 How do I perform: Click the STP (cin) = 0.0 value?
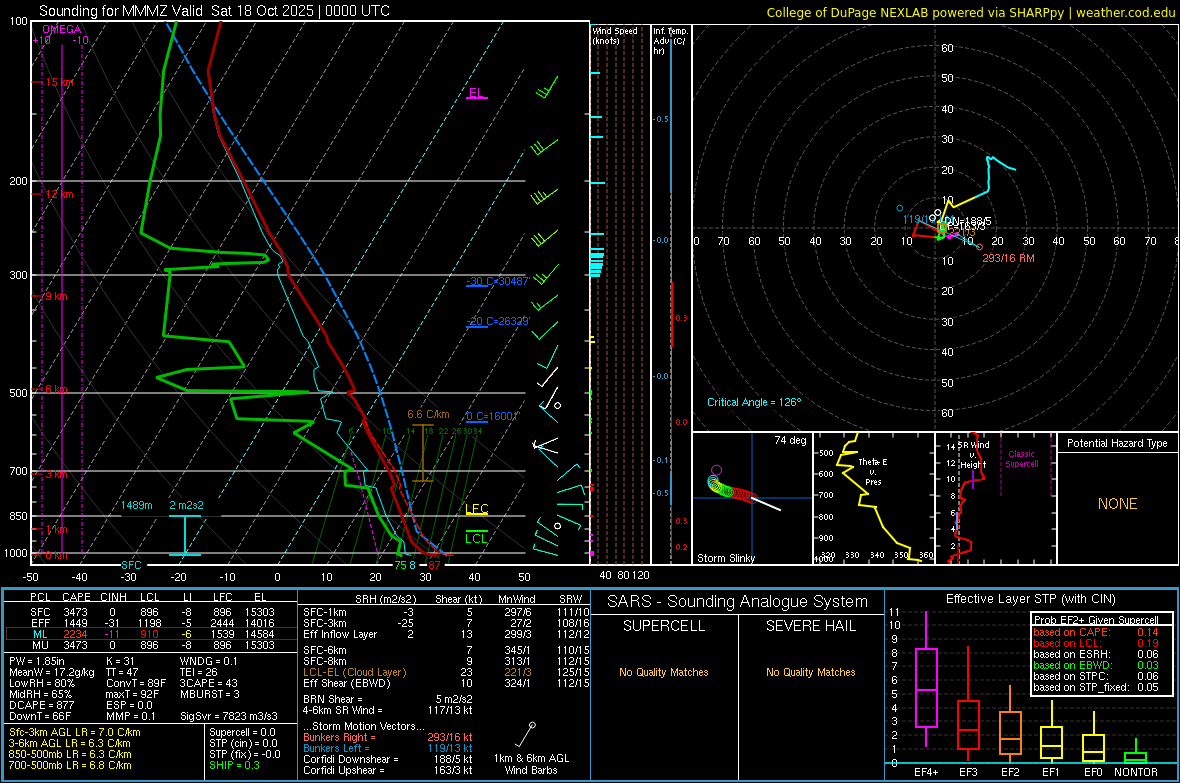[243, 743]
